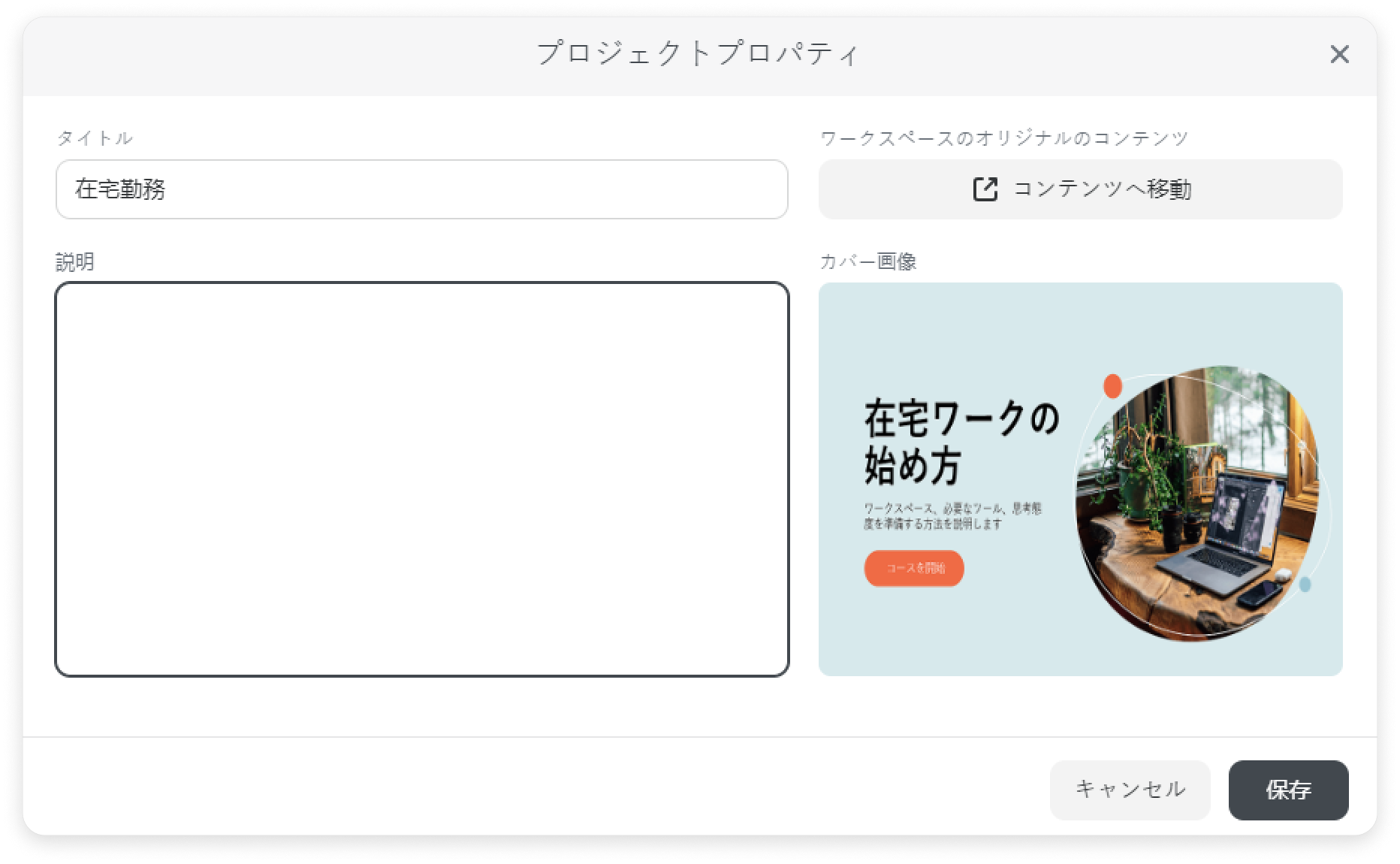Click the タイトル field label

[95, 138]
